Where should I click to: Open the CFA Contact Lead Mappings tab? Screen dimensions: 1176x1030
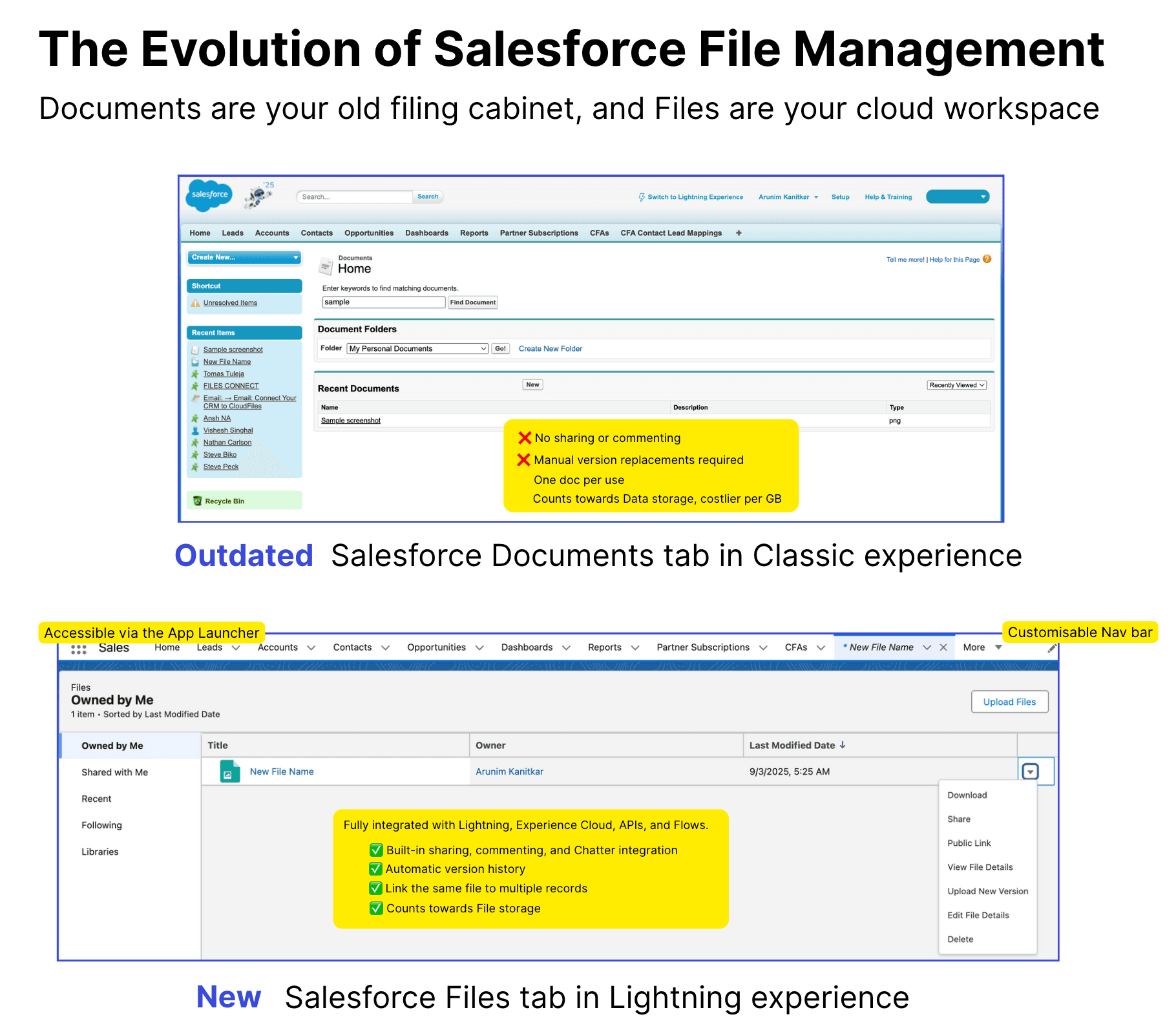click(x=671, y=233)
